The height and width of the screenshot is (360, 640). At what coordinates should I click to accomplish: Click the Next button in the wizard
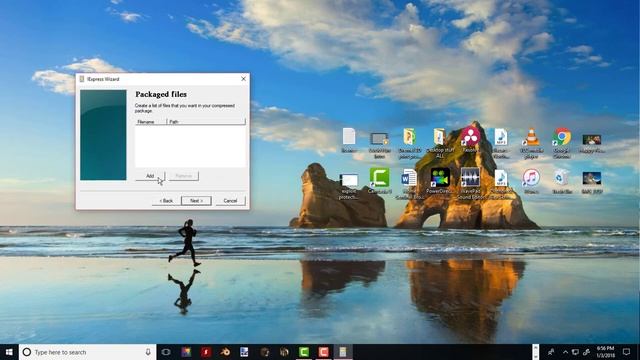click(196, 200)
